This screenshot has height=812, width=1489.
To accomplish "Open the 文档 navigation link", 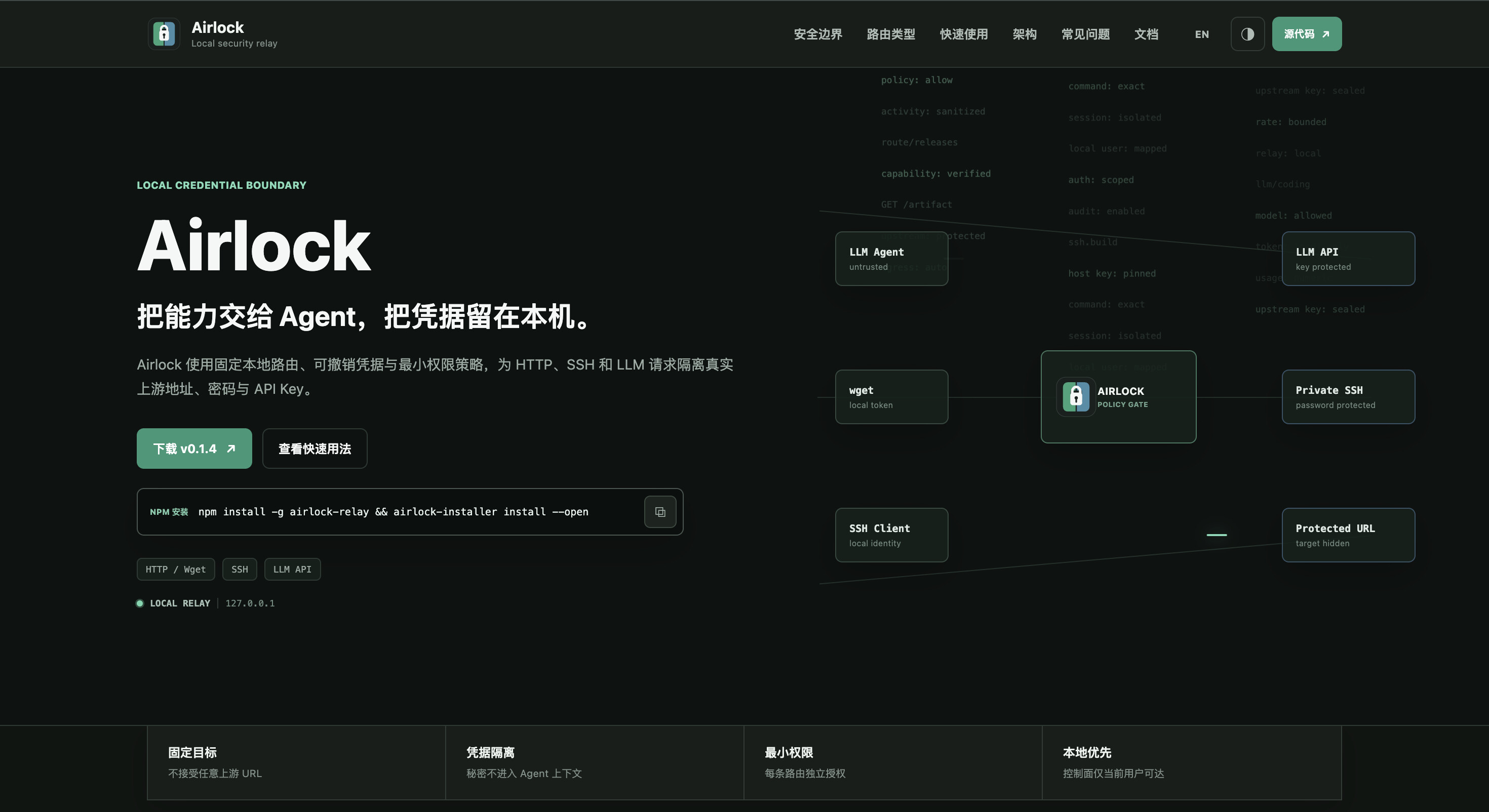I will (1146, 34).
